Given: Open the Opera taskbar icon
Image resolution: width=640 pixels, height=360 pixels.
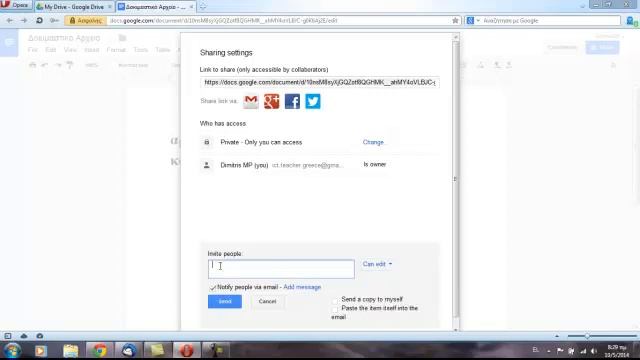Looking at the screenshot, I should pos(186,351).
